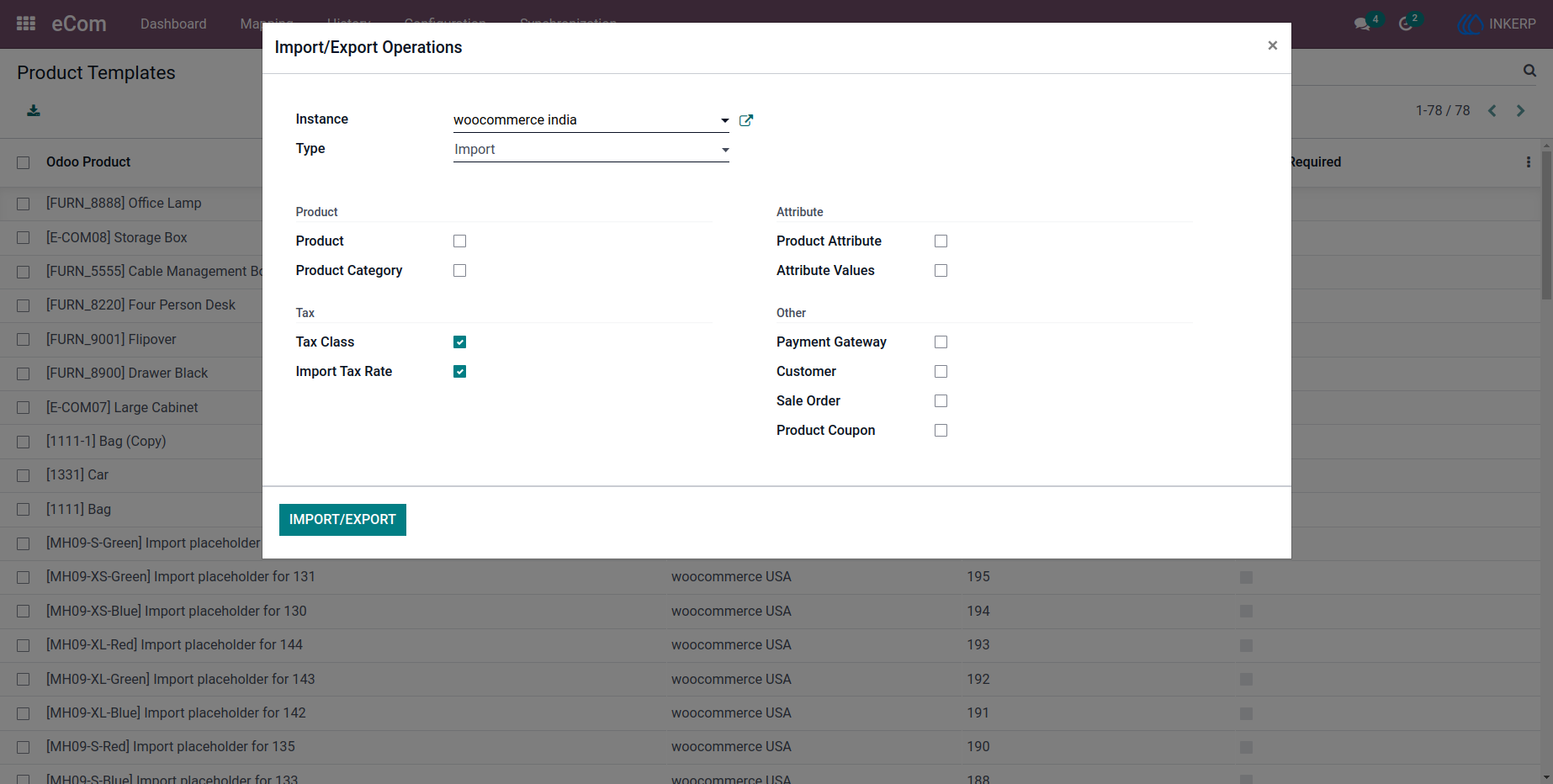The height and width of the screenshot is (784, 1553).
Task: Close the Import/Export Operations dialog
Action: click(1272, 45)
